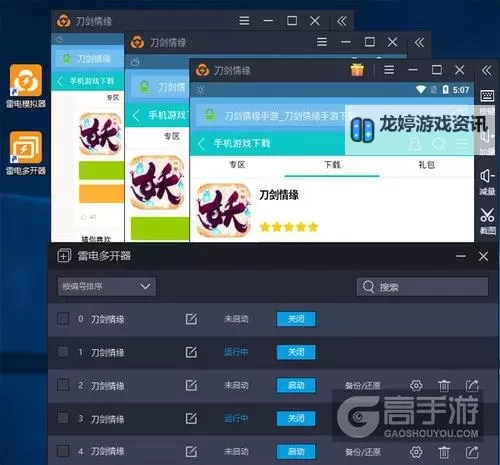Go back arrow in rearmost emulator window

(60, 81)
